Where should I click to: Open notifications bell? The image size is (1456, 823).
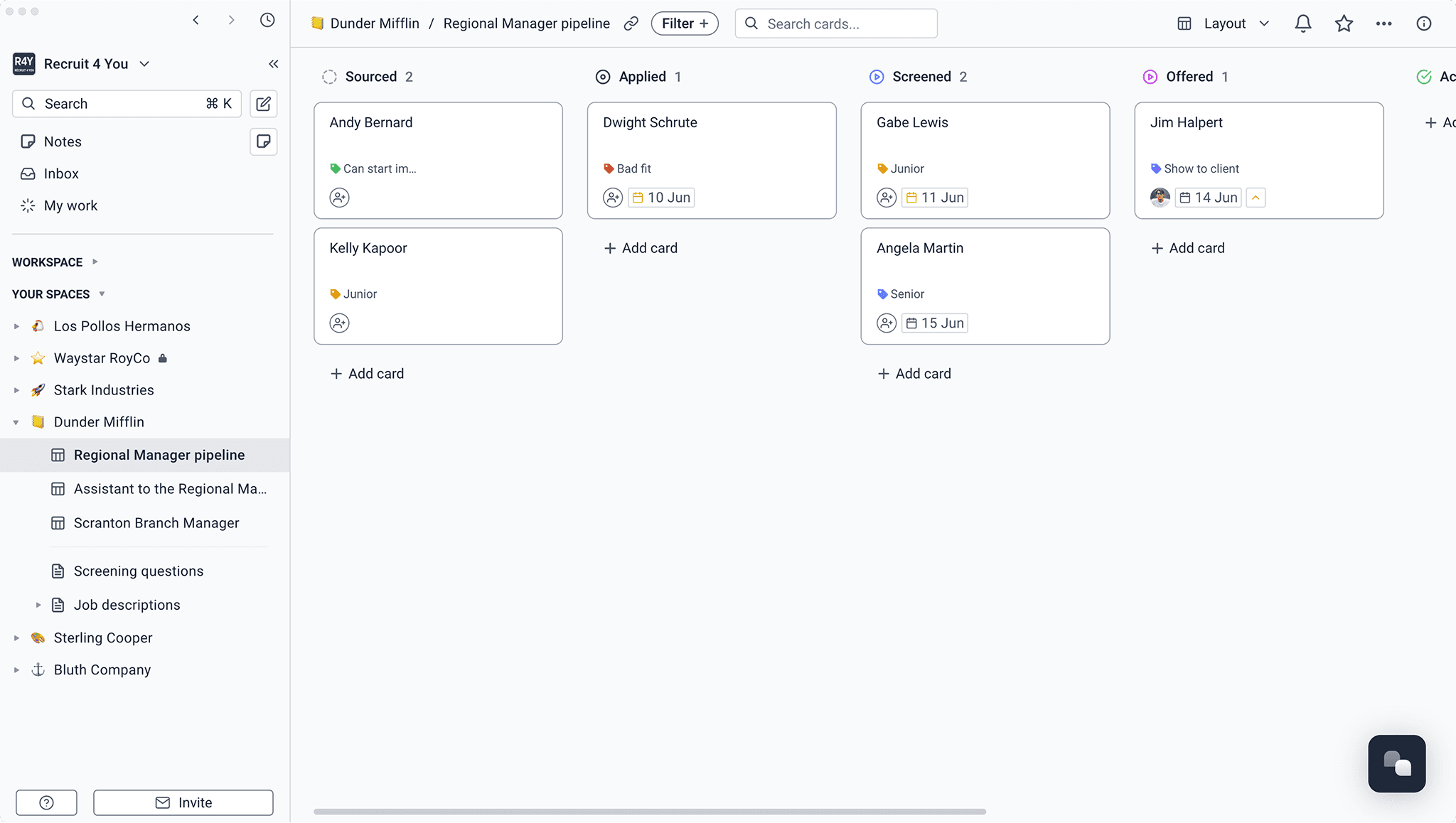1302,23
